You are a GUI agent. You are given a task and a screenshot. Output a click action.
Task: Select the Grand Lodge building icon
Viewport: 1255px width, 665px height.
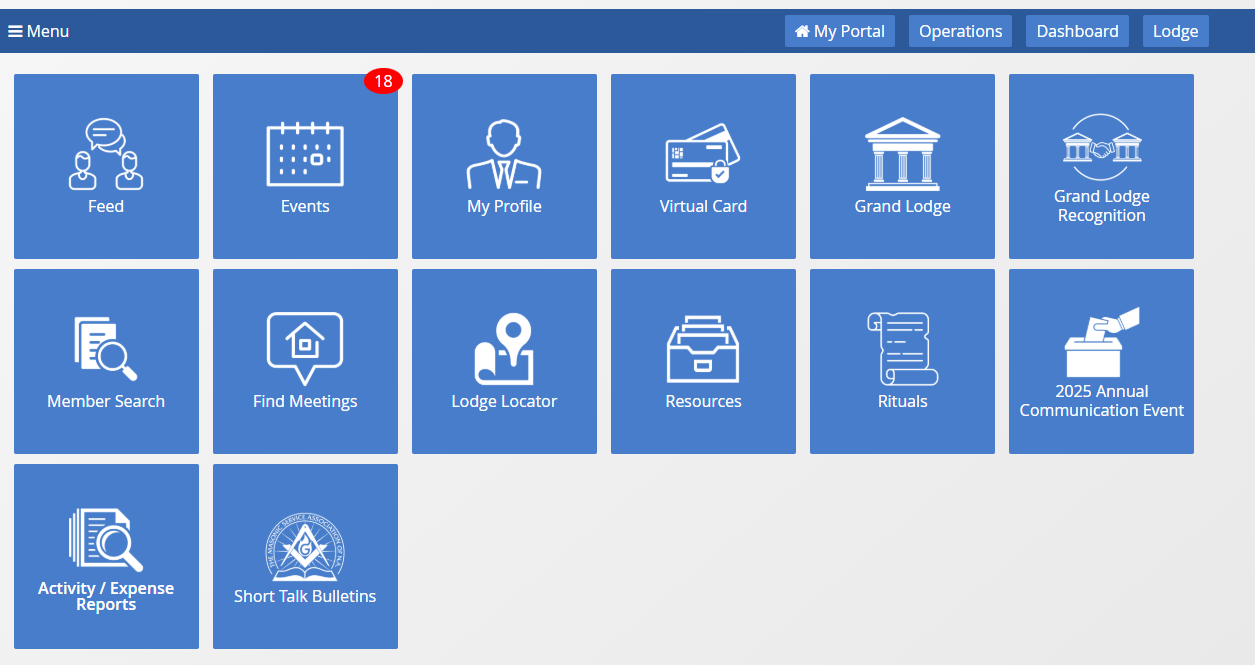[902, 155]
